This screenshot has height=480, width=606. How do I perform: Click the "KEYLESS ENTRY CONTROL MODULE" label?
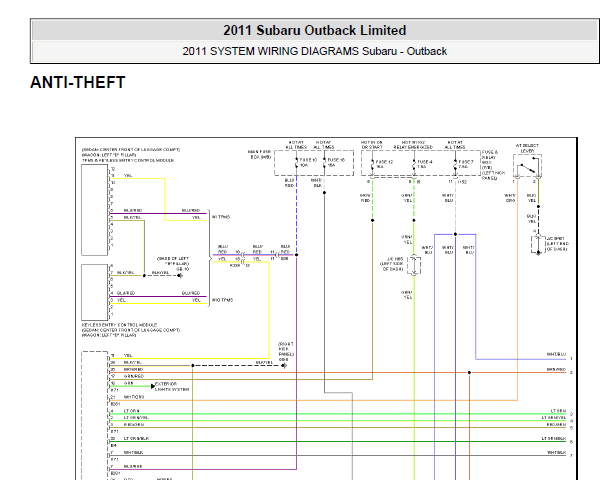[x=119, y=325]
